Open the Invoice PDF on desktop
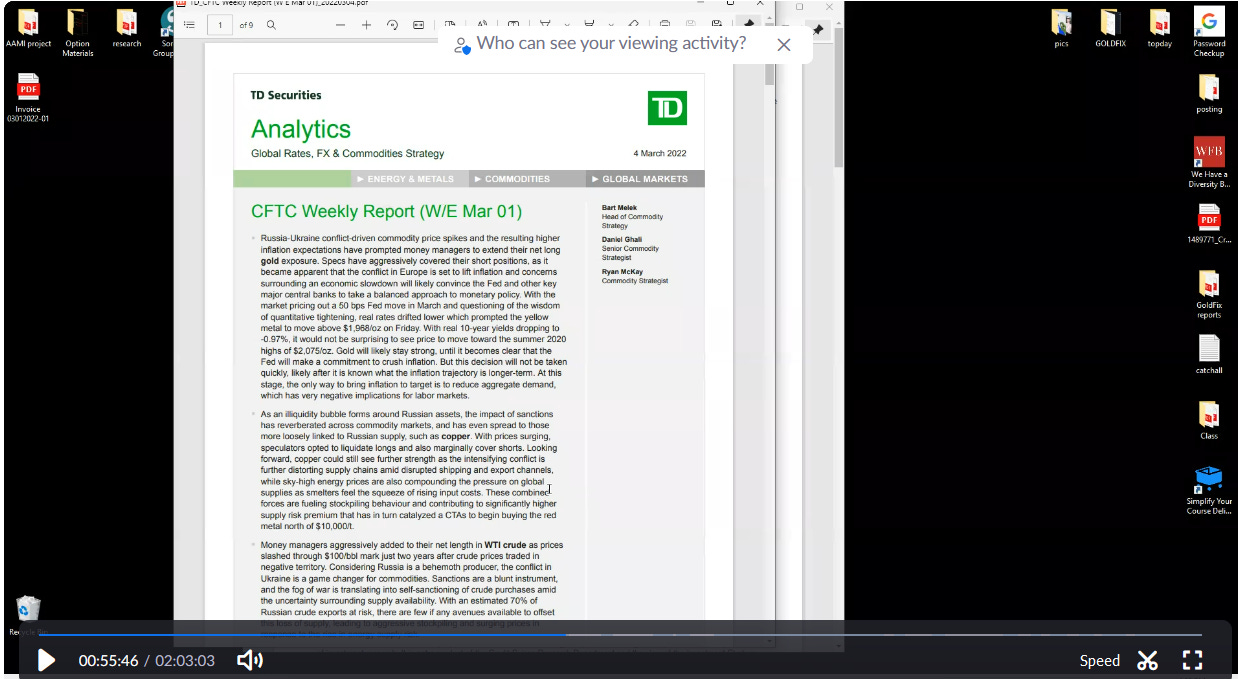 click(x=28, y=98)
